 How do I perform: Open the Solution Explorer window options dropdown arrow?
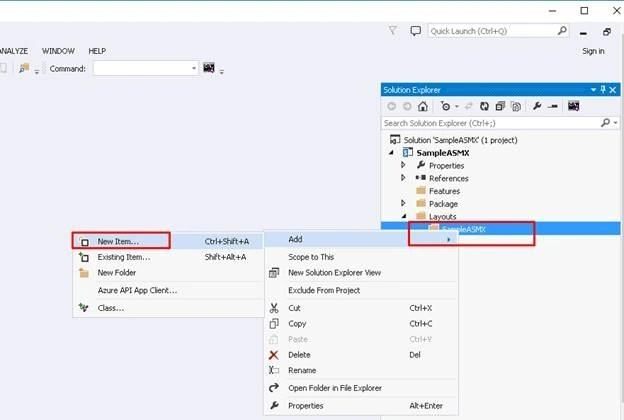pos(593,90)
